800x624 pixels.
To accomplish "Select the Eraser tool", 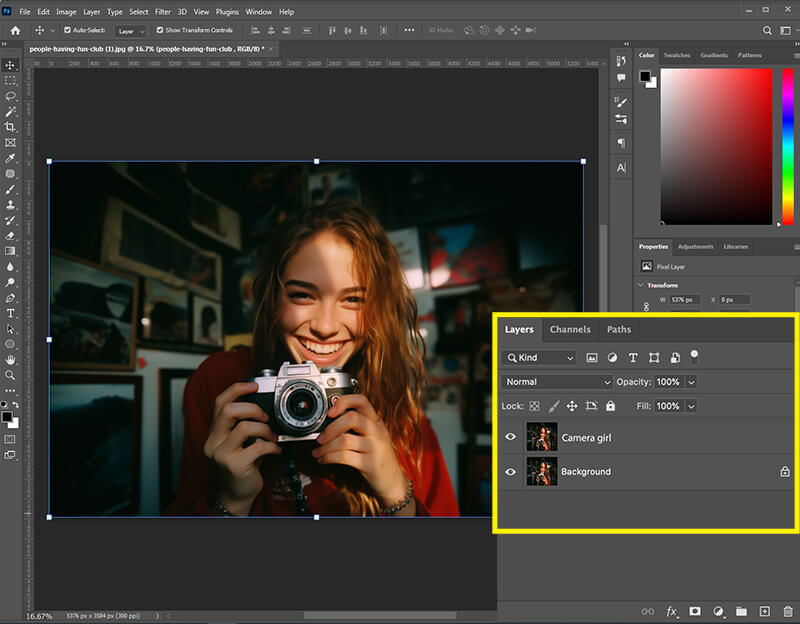I will pos(10,236).
